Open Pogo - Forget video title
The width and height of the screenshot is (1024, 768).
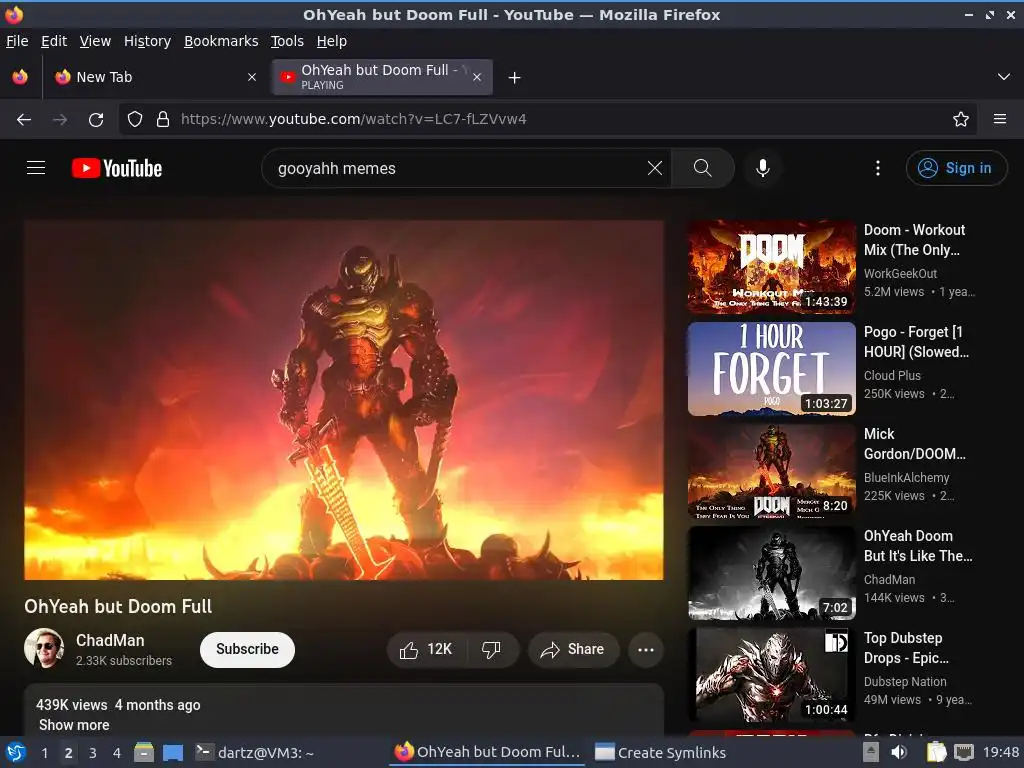(916, 342)
